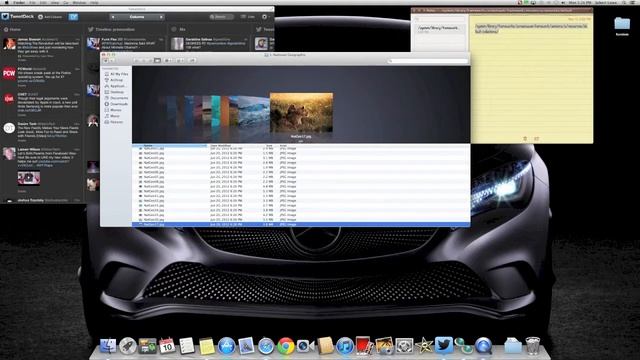Select the NatGeo01.jpg file row
Screen dimensions: 640x360
301,149
